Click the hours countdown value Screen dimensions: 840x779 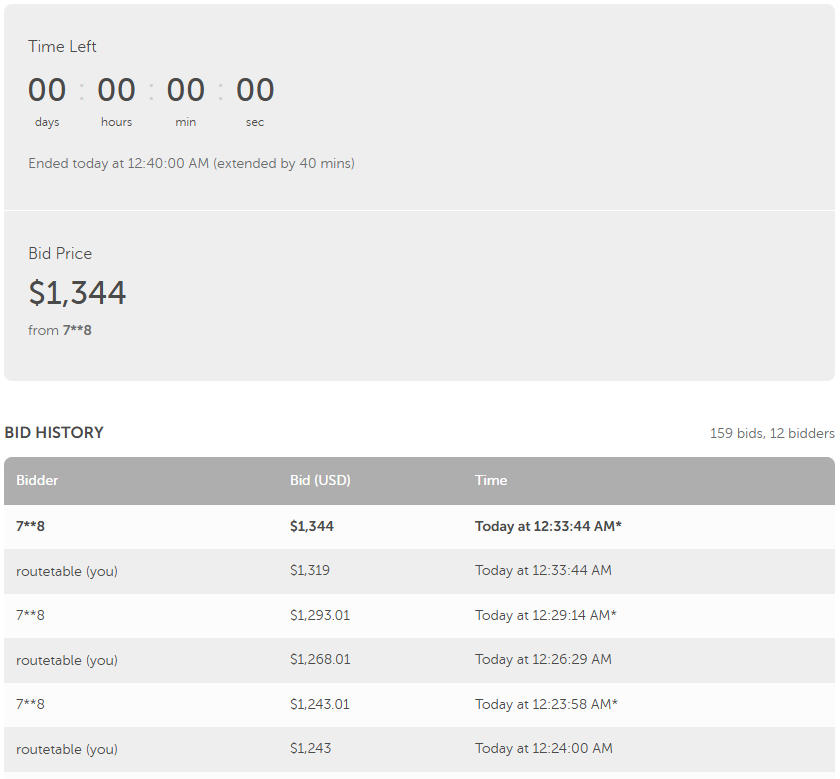(116, 90)
